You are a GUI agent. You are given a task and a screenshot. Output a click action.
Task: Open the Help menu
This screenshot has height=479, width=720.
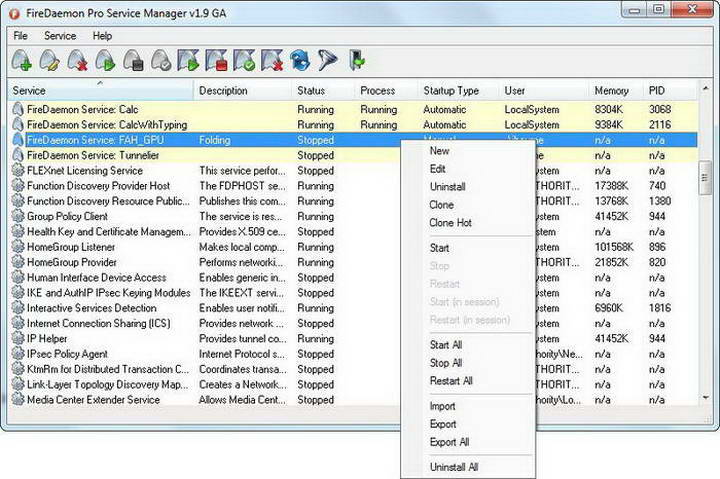point(102,36)
